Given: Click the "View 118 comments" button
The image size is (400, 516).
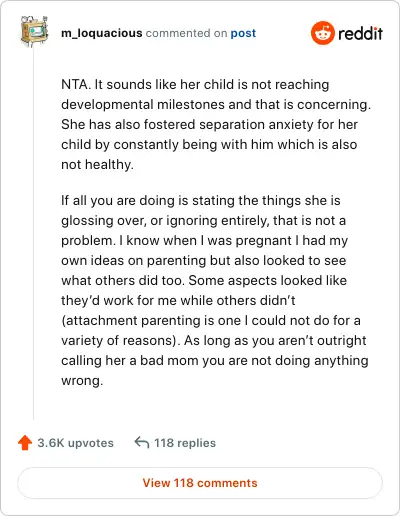Looking at the screenshot, I should 200,483.
